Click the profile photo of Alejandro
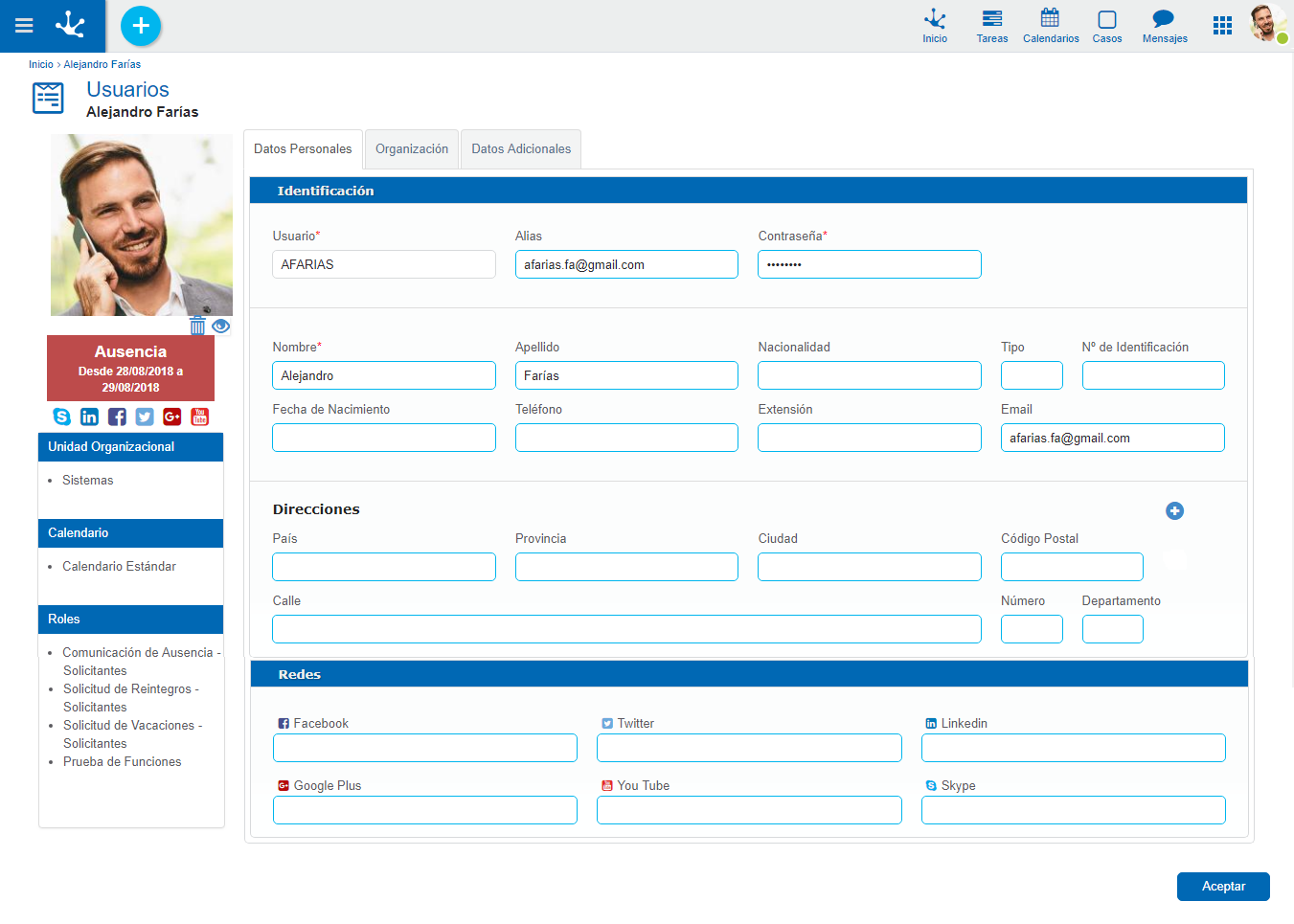This screenshot has height=924, width=1294. pyautogui.click(x=142, y=225)
